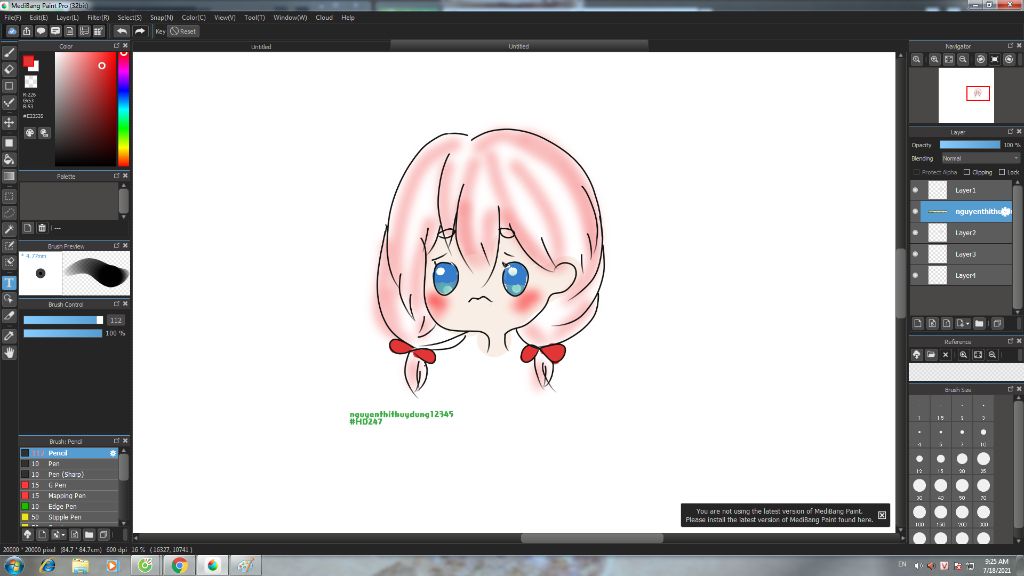
Task: Select the Move tool
Action: [9, 122]
